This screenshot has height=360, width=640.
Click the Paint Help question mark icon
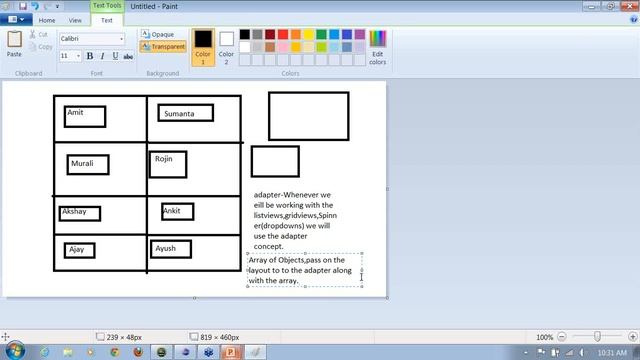point(634,20)
